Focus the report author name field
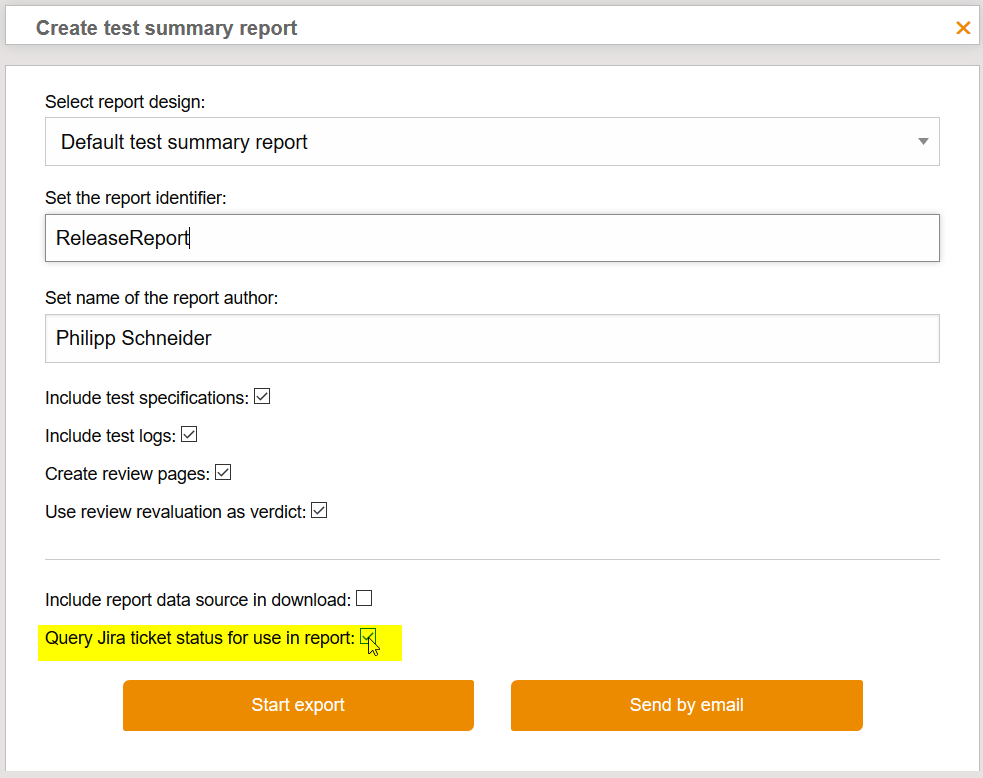Screen dimensions: 983x778 click(x=492, y=339)
